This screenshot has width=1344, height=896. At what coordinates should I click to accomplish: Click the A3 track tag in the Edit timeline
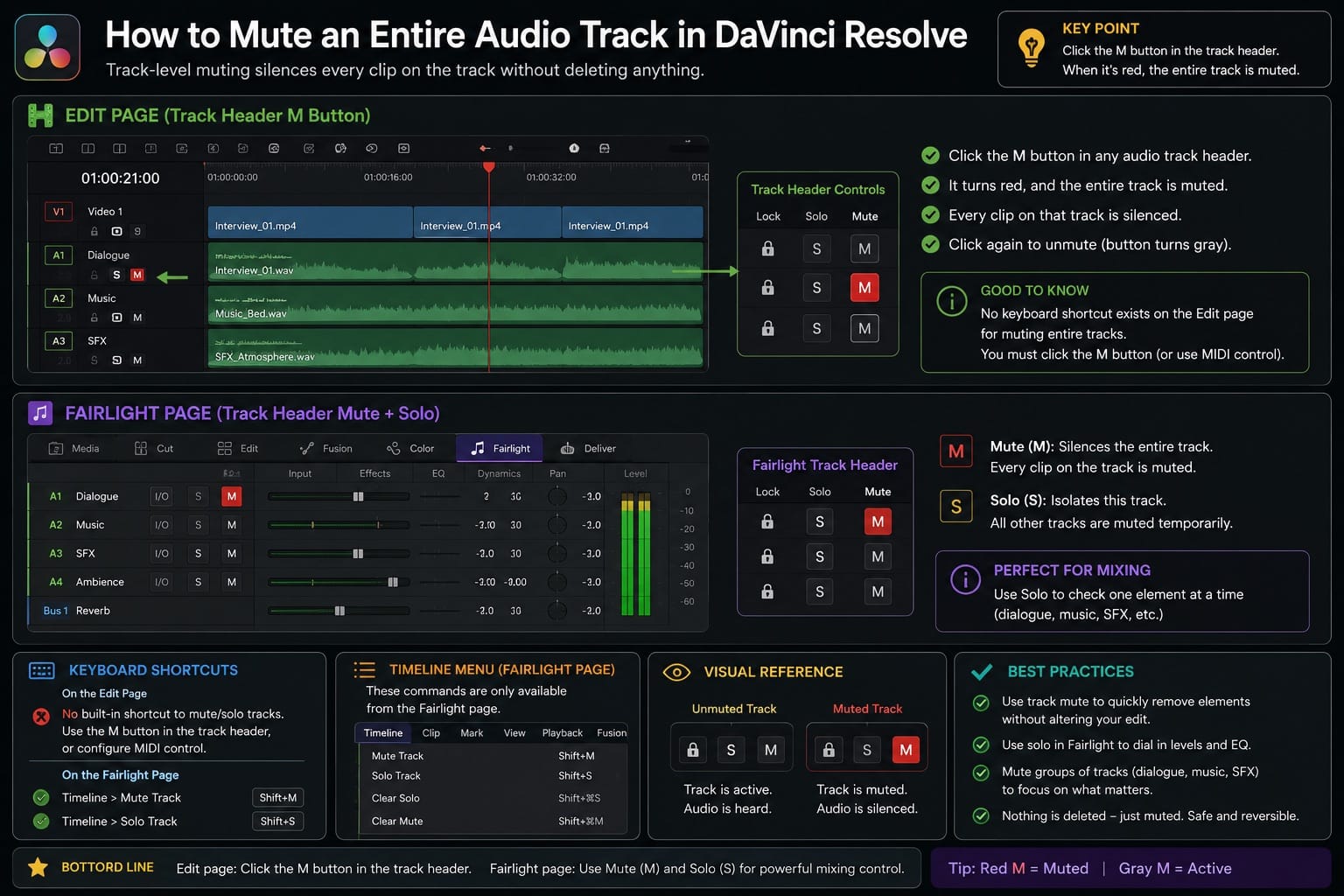(x=58, y=341)
